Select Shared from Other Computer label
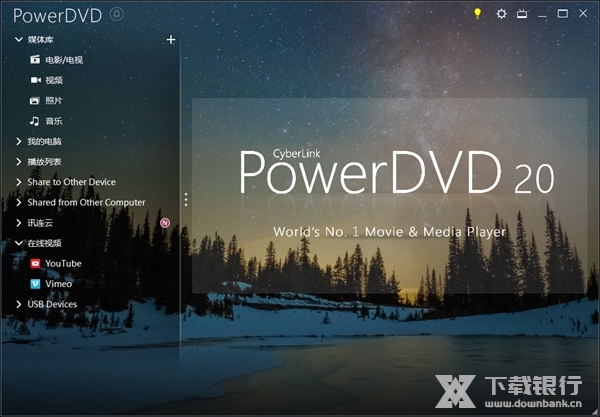The image size is (600, 417). tap(86, 202)
